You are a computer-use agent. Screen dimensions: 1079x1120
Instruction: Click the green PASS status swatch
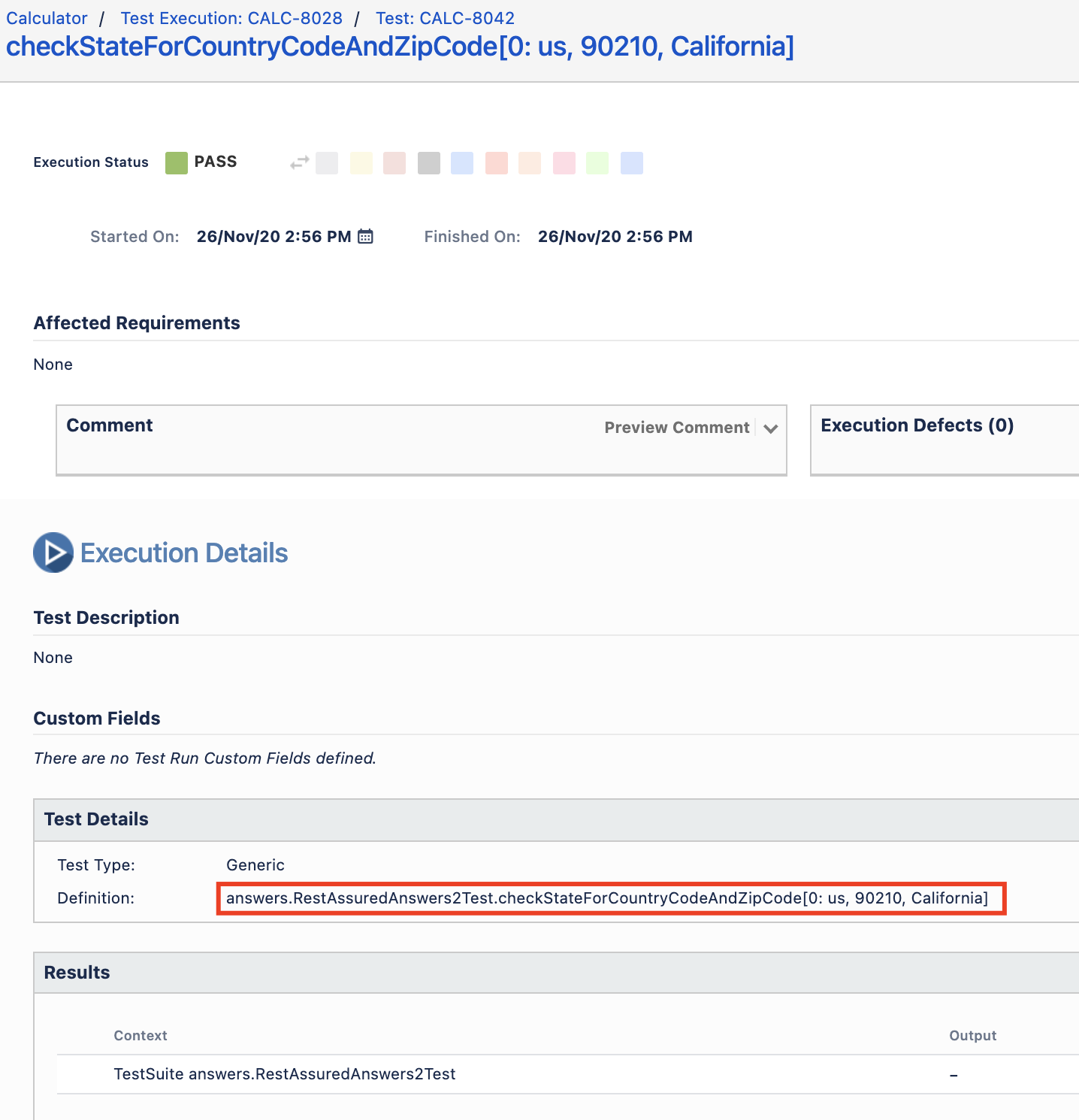tap(177, 163)
